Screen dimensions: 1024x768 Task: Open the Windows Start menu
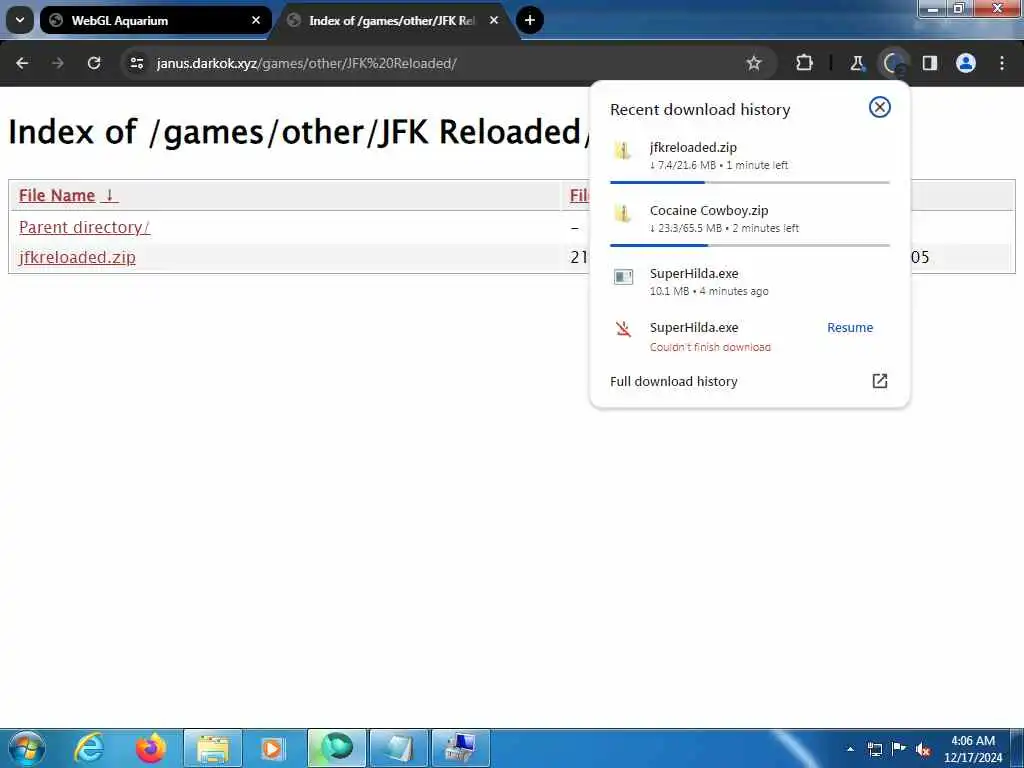[x=25, y=748]
